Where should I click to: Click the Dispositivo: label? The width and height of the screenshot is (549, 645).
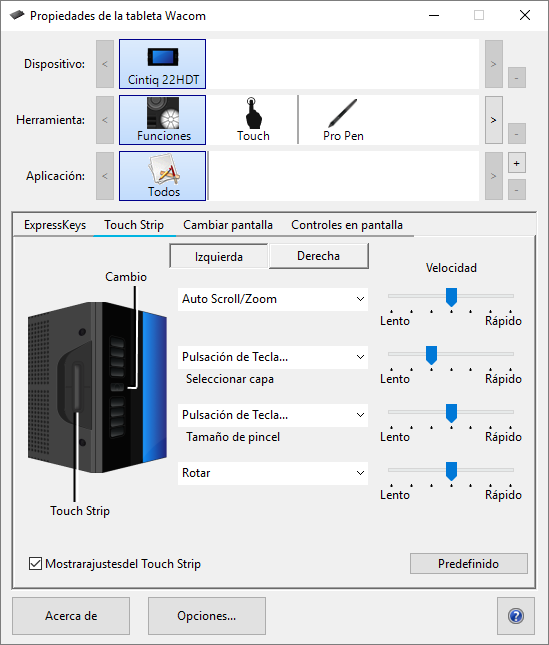tap(54, 64)
